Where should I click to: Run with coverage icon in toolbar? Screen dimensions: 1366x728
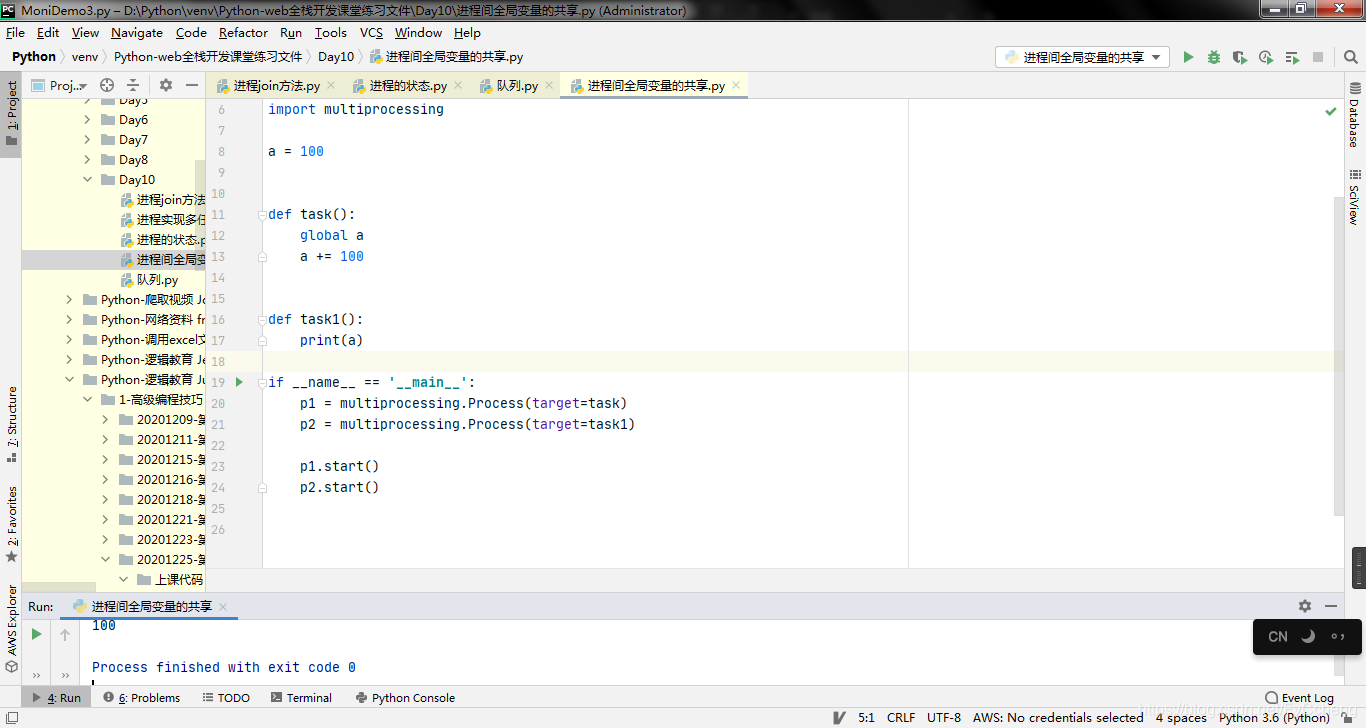(1240, 57)
